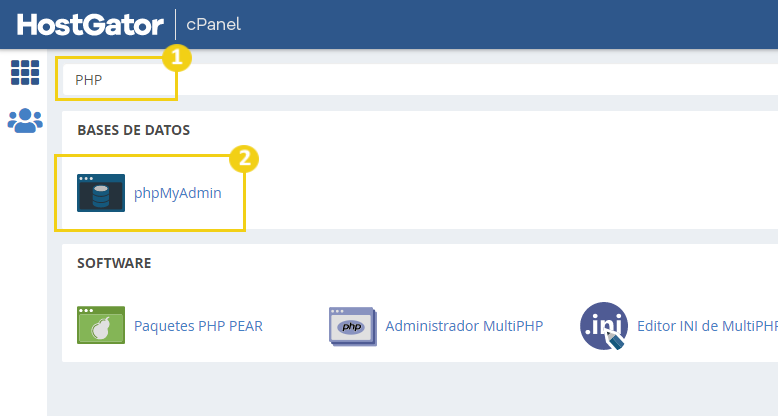Screen dimensions: 778x416
Task: Open the User Manager people icon
Action: pos(25,121)
